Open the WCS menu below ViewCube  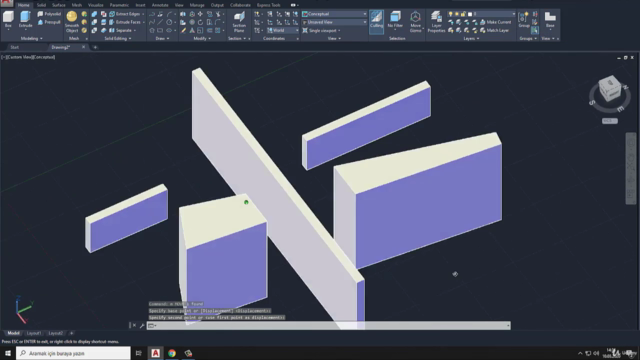610,121
